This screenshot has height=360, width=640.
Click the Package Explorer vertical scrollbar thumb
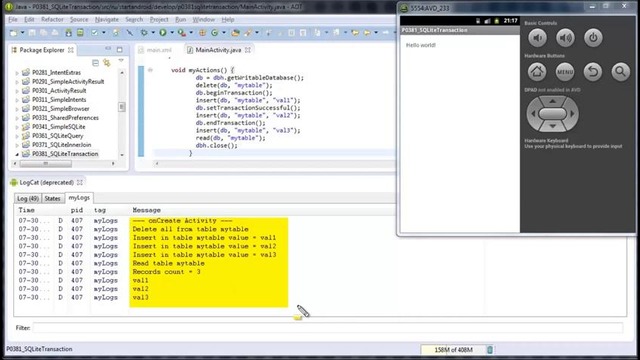click(122, 107)
